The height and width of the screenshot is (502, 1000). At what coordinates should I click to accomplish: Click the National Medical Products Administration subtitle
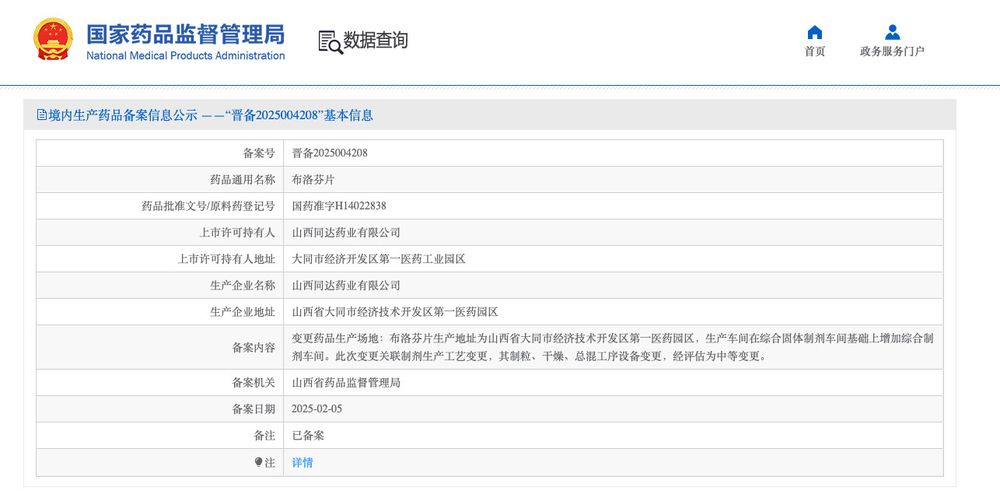click(x=186, y=55)
